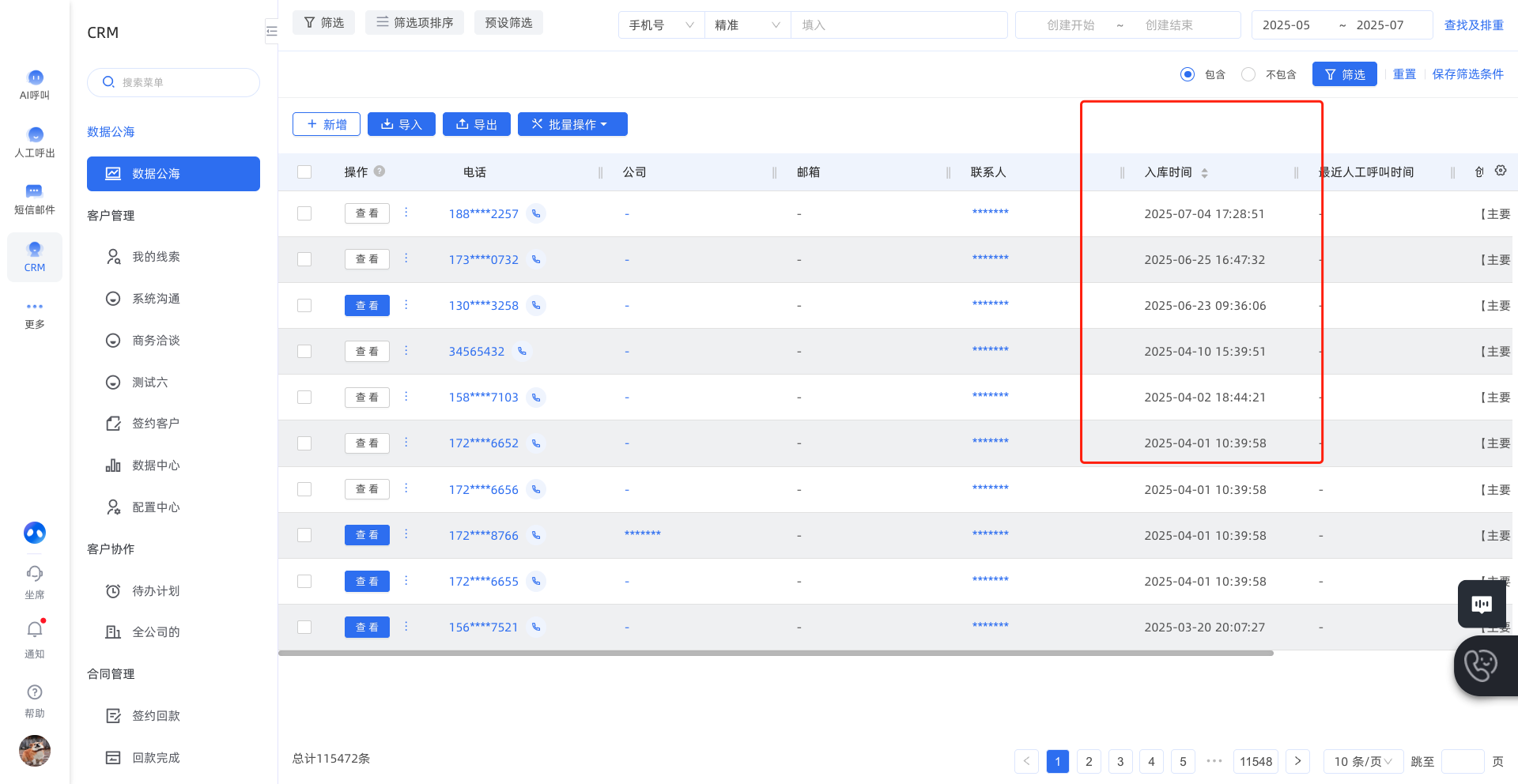
Task: Open more options dots for 158****7103 row
Action: [406, 396]
